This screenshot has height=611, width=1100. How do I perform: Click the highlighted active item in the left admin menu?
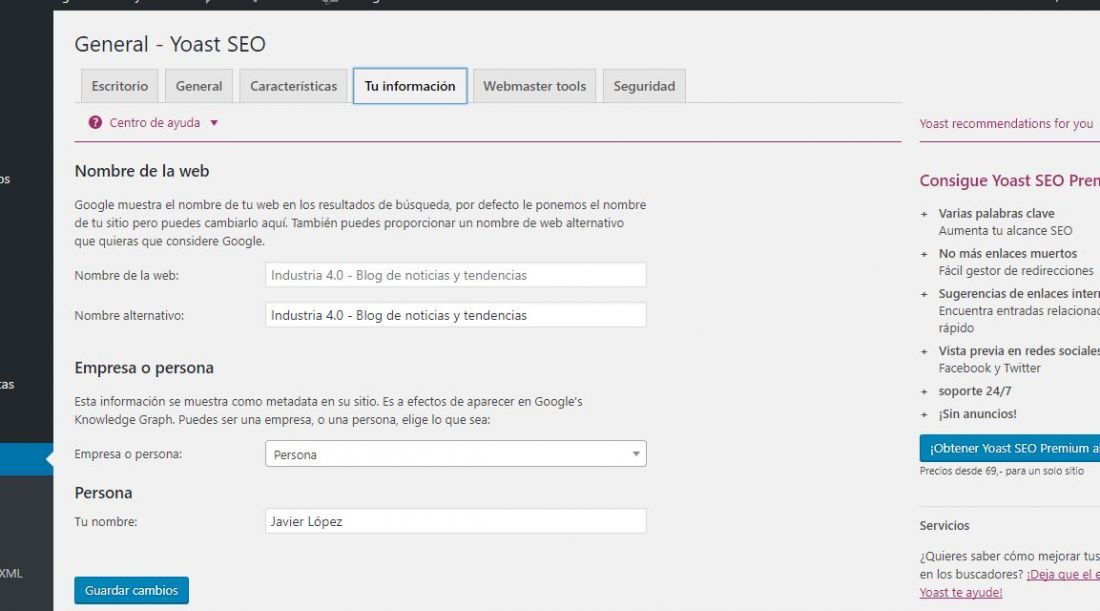pos(26,459)
